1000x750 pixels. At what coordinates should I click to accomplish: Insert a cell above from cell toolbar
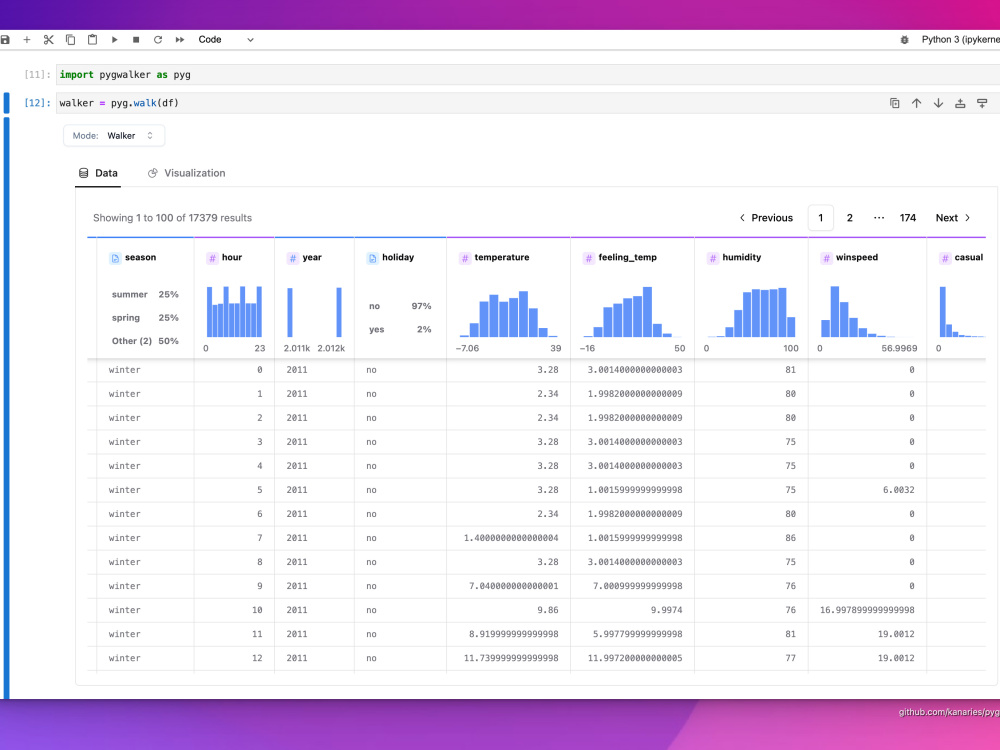click(x=960, y=103)
